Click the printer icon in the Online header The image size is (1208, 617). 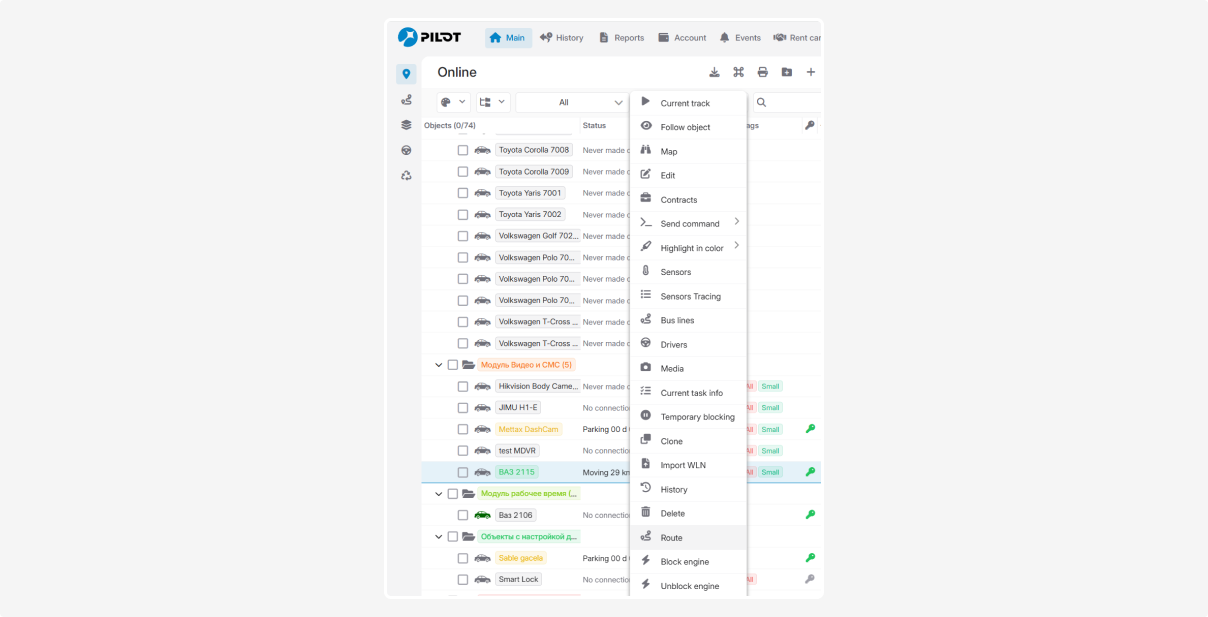click(762, 72)
